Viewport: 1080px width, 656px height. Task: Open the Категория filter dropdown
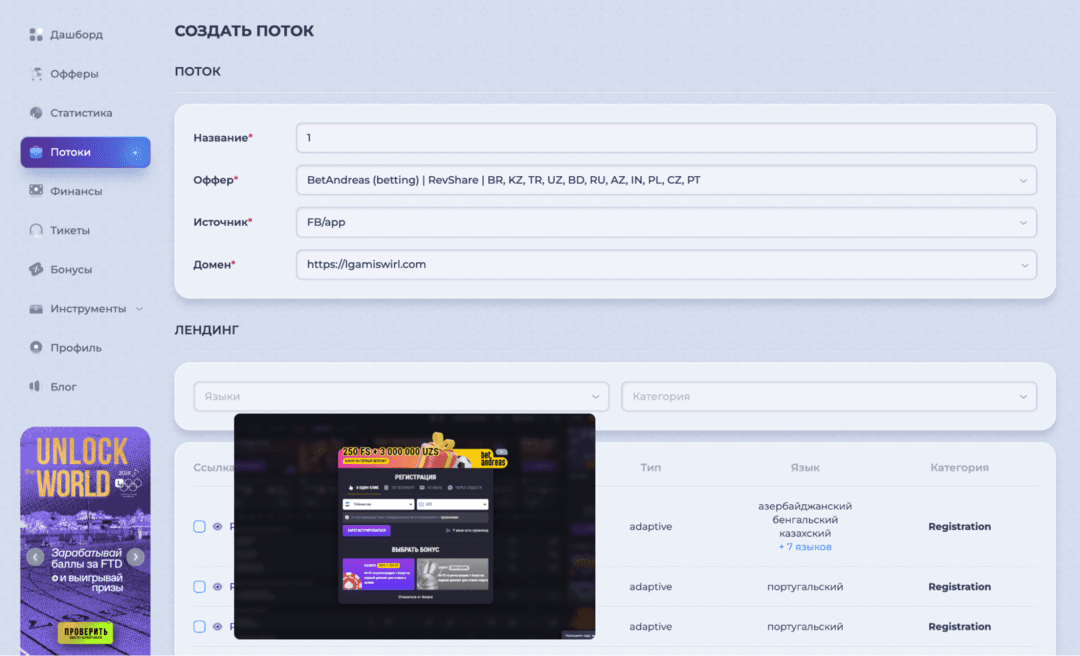point(828,396)
